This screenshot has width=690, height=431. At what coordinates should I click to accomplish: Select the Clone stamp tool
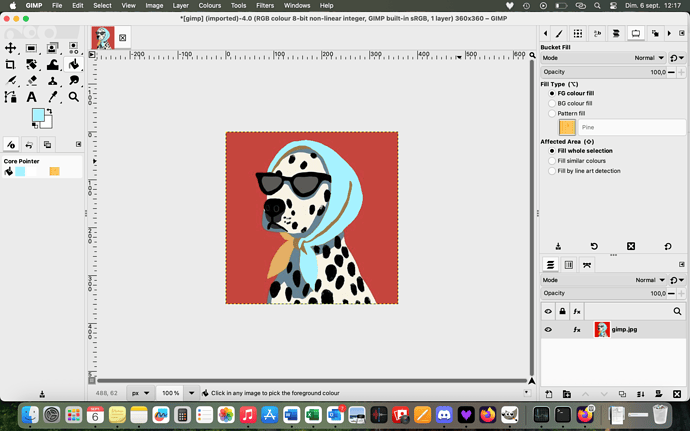[52, 81]
